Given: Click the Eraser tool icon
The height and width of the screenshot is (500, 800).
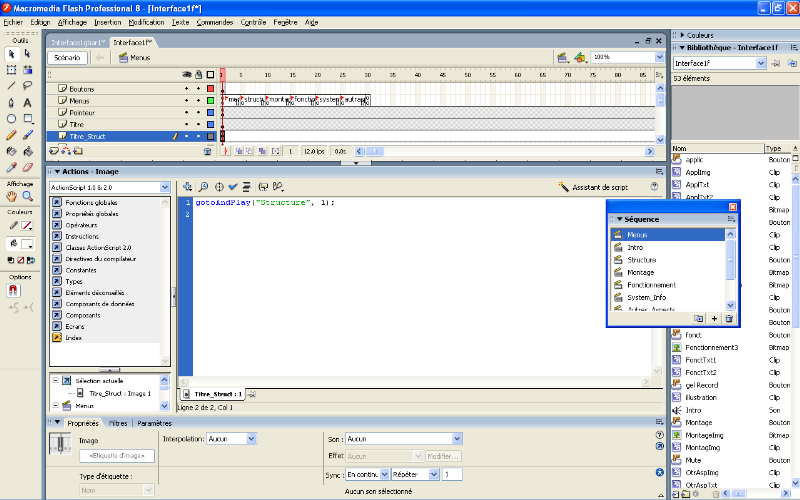Looking at the screenshot, I should point(28,166).
